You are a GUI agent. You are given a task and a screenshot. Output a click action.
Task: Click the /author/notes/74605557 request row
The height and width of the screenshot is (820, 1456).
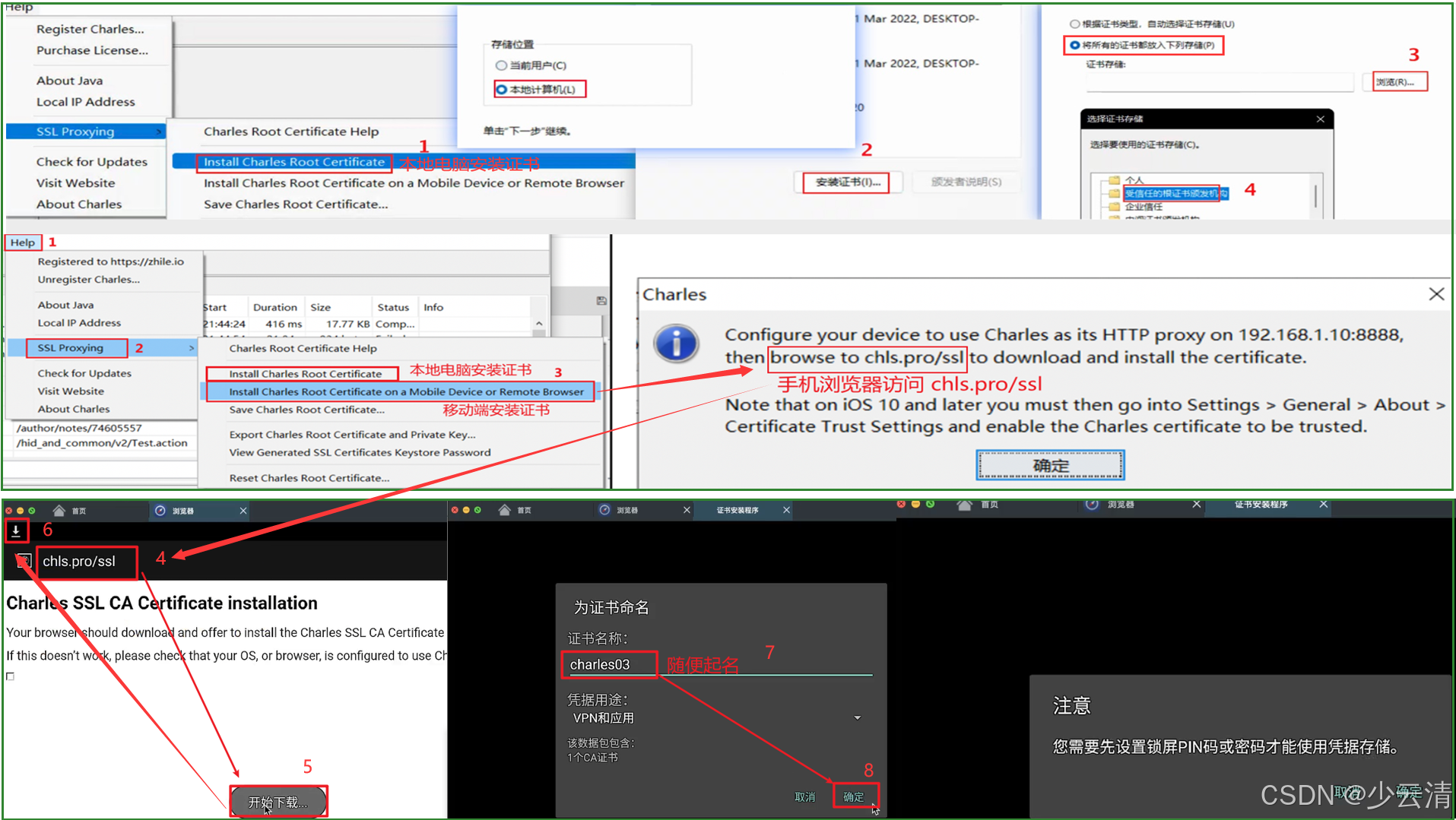pyautogui.click(x=79, y=428)
